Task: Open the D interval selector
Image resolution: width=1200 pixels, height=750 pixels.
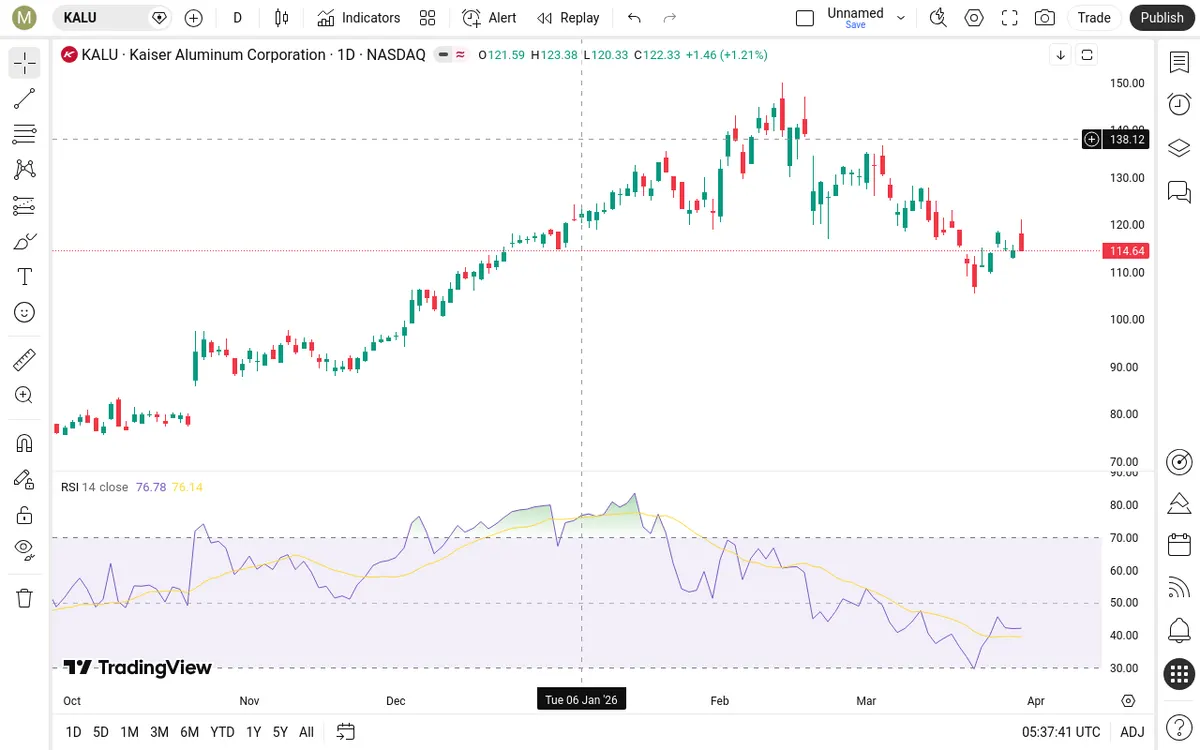Action: (x=237, y=18)
